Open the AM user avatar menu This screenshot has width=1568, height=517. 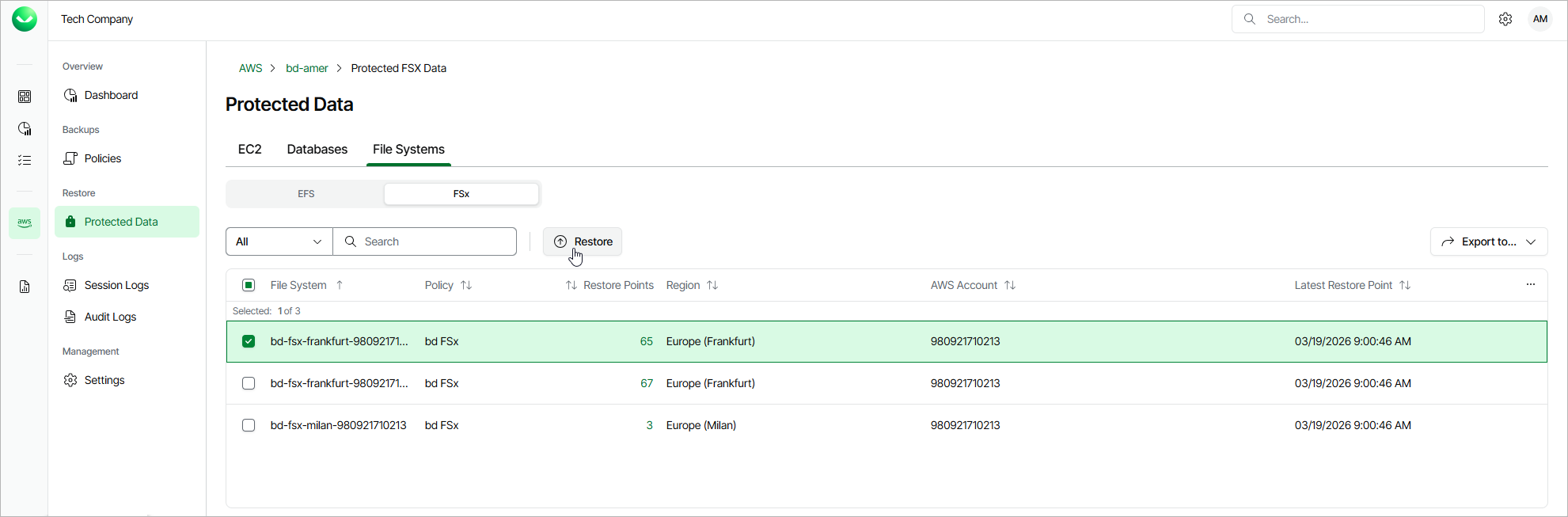[x=1540, y=19]
